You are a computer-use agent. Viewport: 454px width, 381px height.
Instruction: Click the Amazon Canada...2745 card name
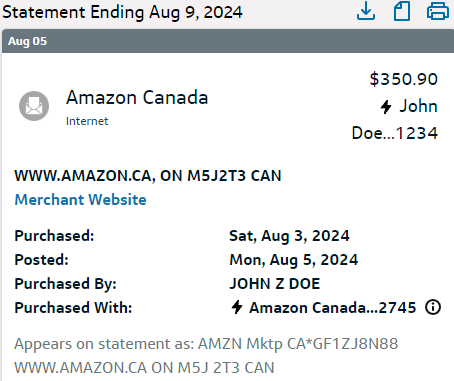coord(333,308)
